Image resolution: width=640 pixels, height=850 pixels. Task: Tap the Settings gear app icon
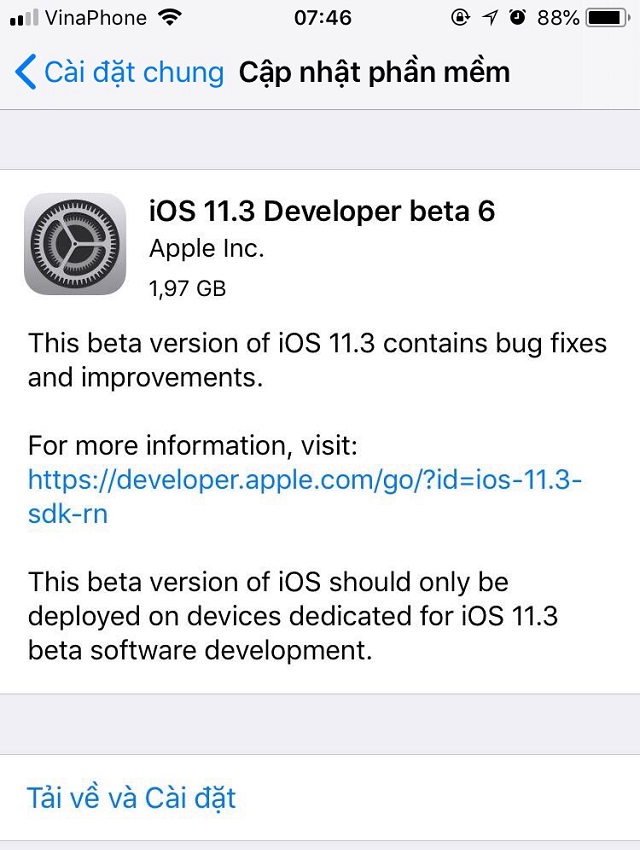tap(75, 244)
